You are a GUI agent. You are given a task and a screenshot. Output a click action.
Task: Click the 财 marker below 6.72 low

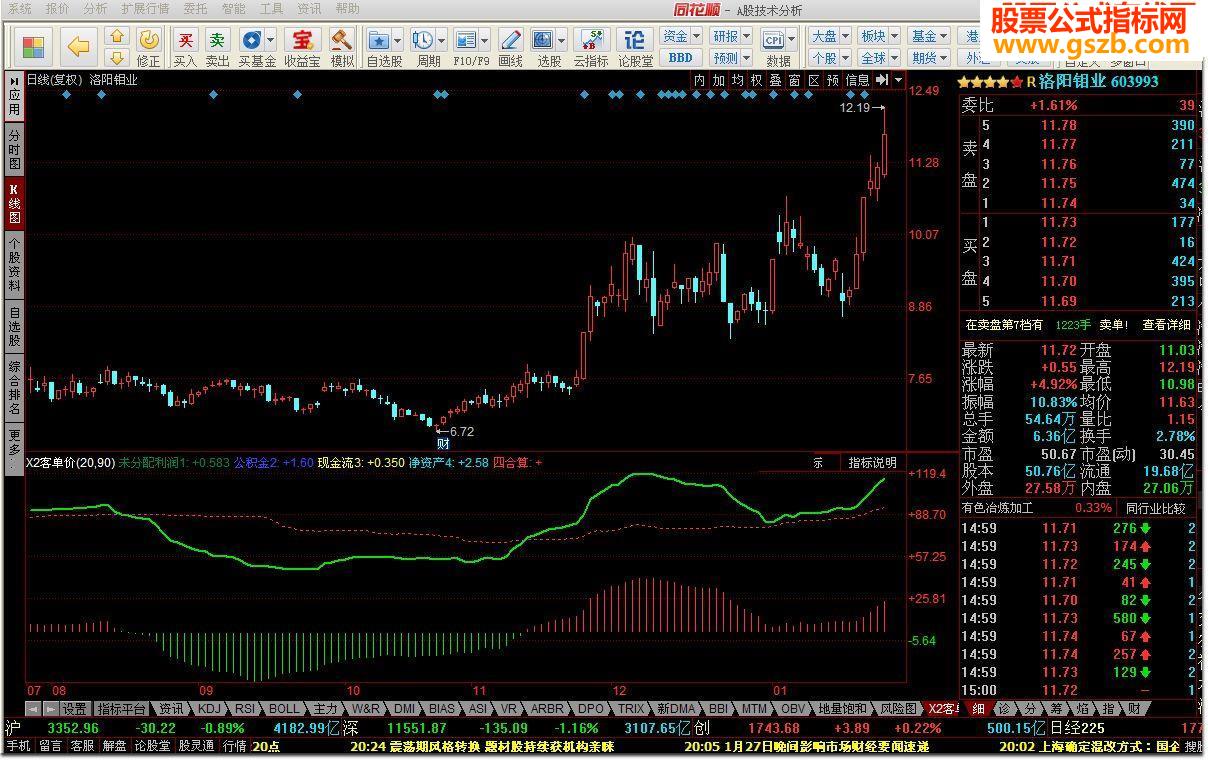pos(443,443)
